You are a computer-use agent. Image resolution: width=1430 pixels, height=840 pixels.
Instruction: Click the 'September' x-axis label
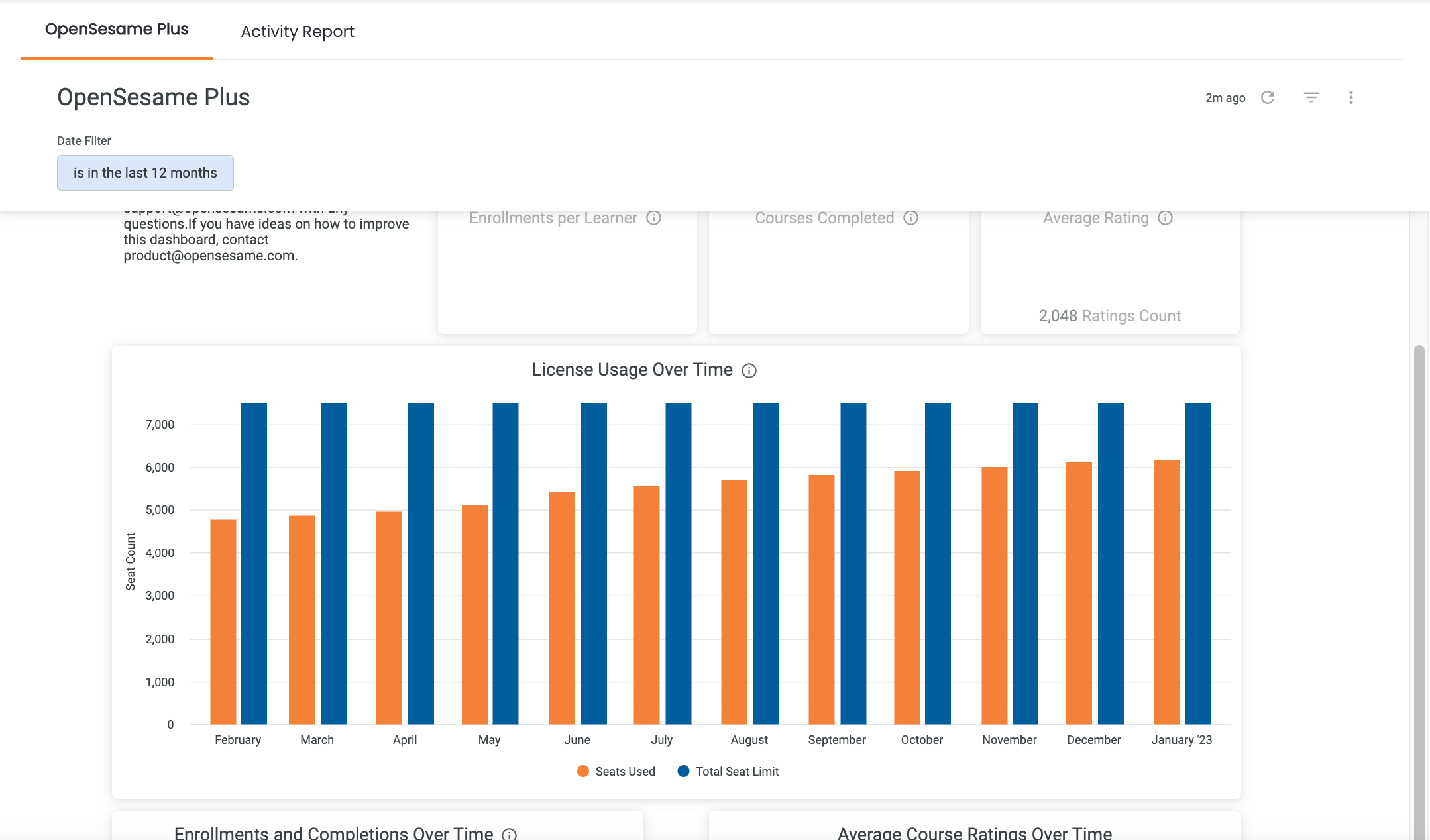pyautogui.click(x=837, y=740)
